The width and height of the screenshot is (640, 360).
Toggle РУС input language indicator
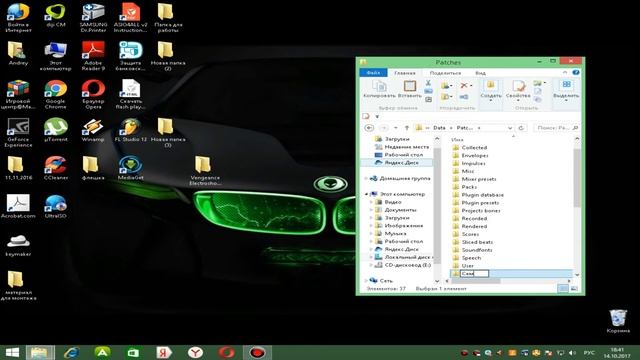point(589,353)
